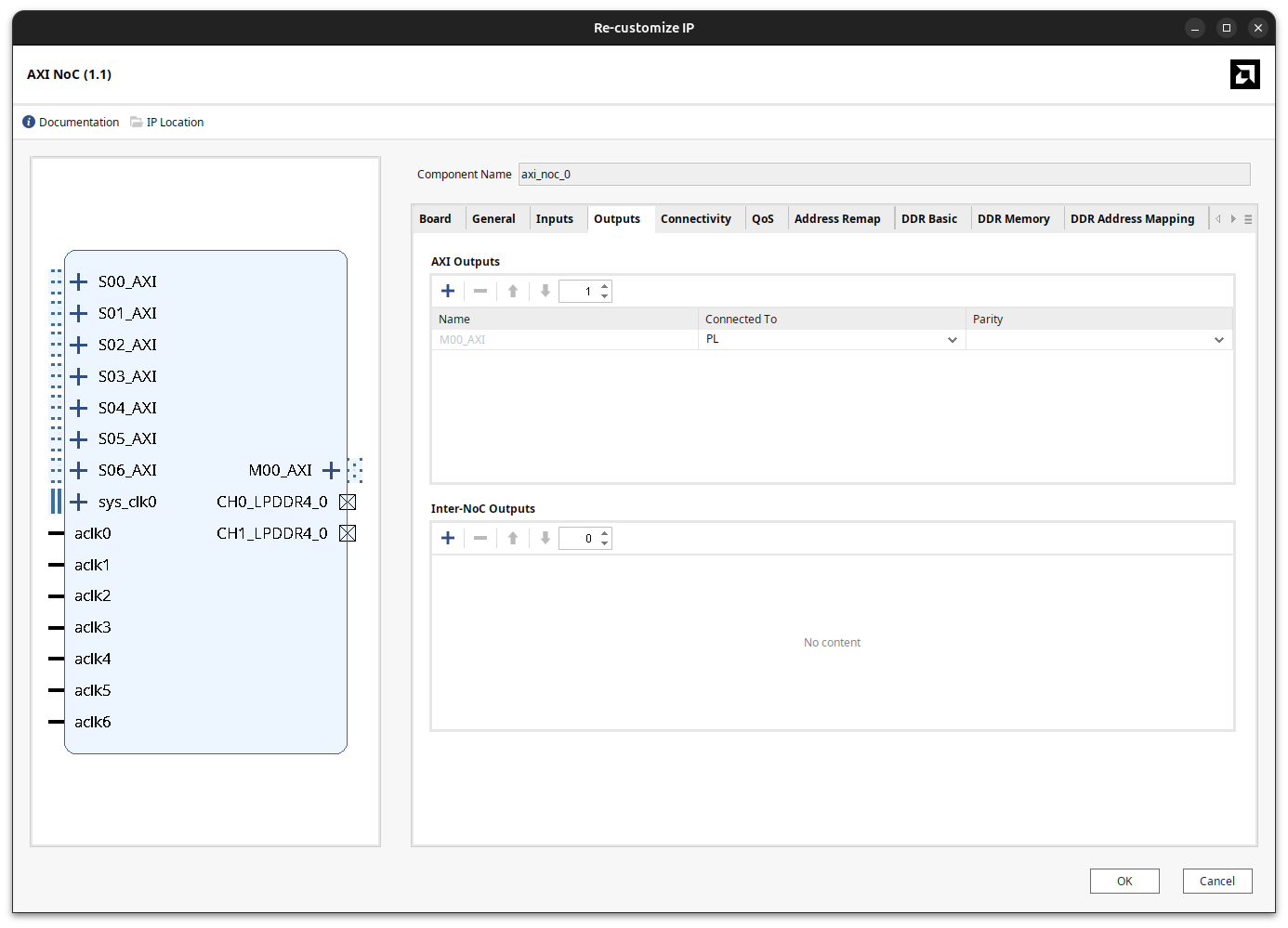The width and height of the screenshot is (1288, 928).
Task: Move Inter-NoC output down
Action: pos(545,538)
